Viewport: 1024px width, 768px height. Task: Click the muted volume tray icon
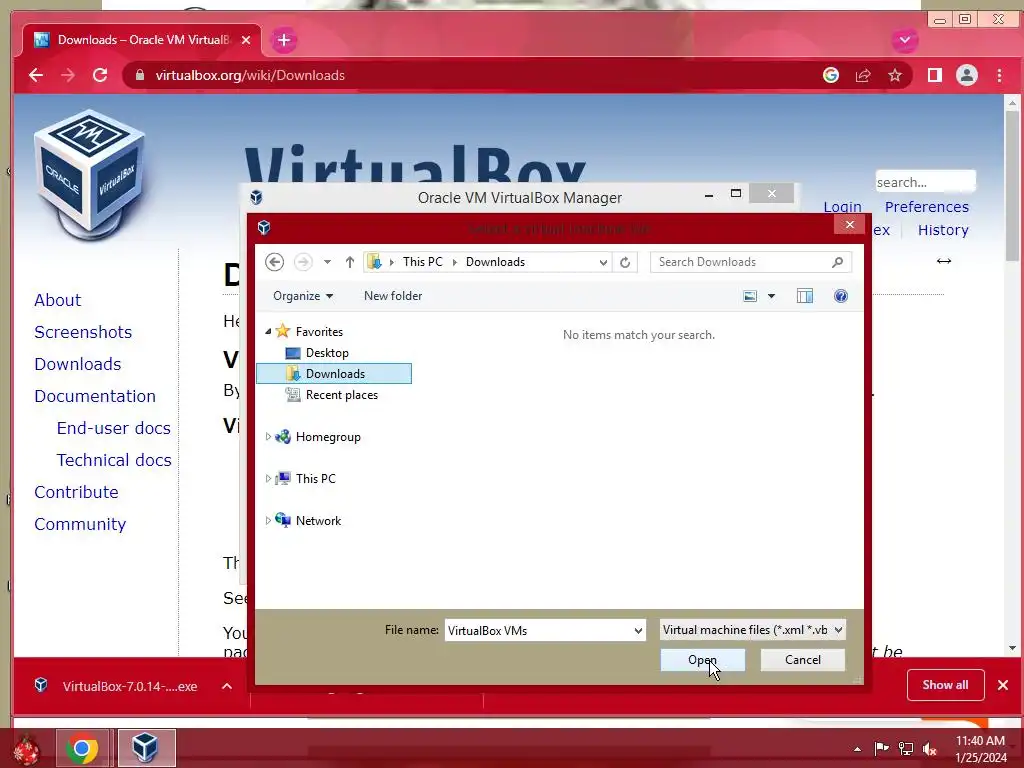tap(929, 748)
